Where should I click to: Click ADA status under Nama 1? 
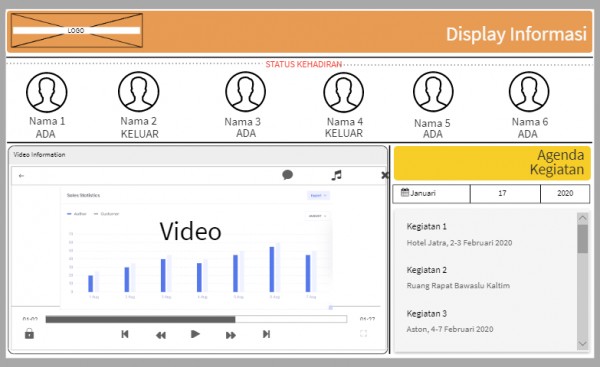click(46, 134)
